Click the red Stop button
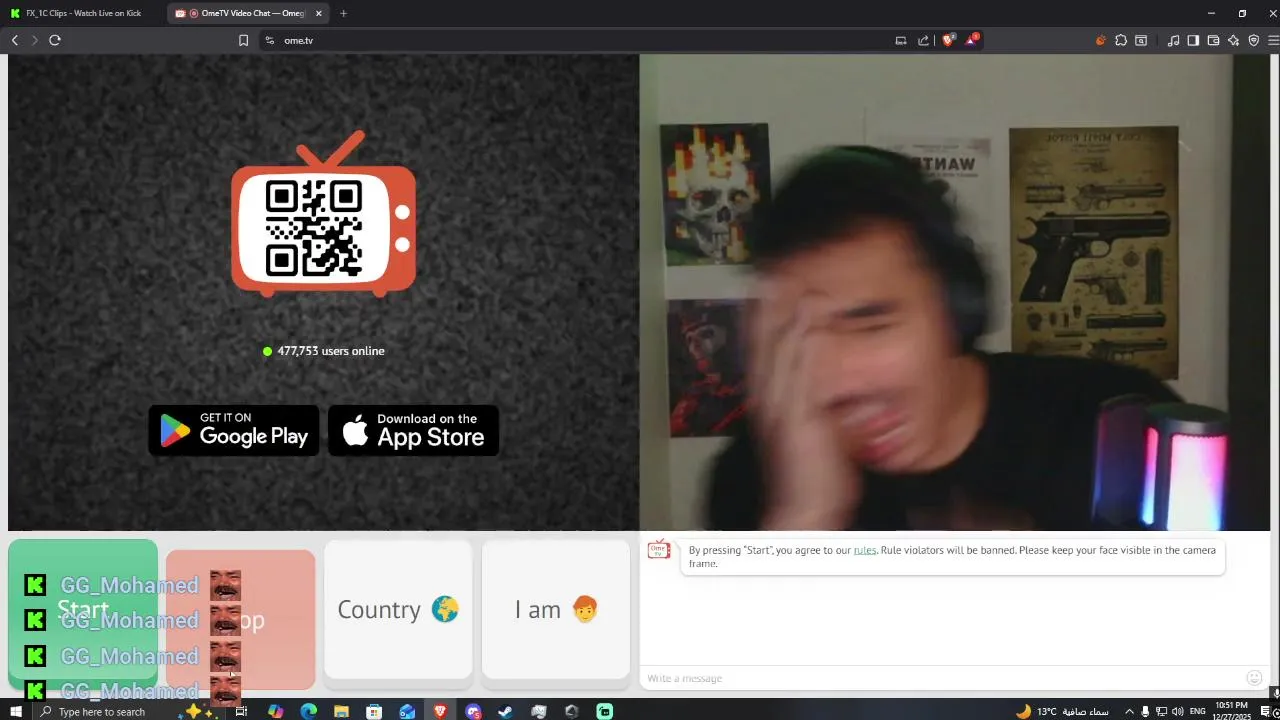This screenshot has height=720, width=1280. pos(240,619)
